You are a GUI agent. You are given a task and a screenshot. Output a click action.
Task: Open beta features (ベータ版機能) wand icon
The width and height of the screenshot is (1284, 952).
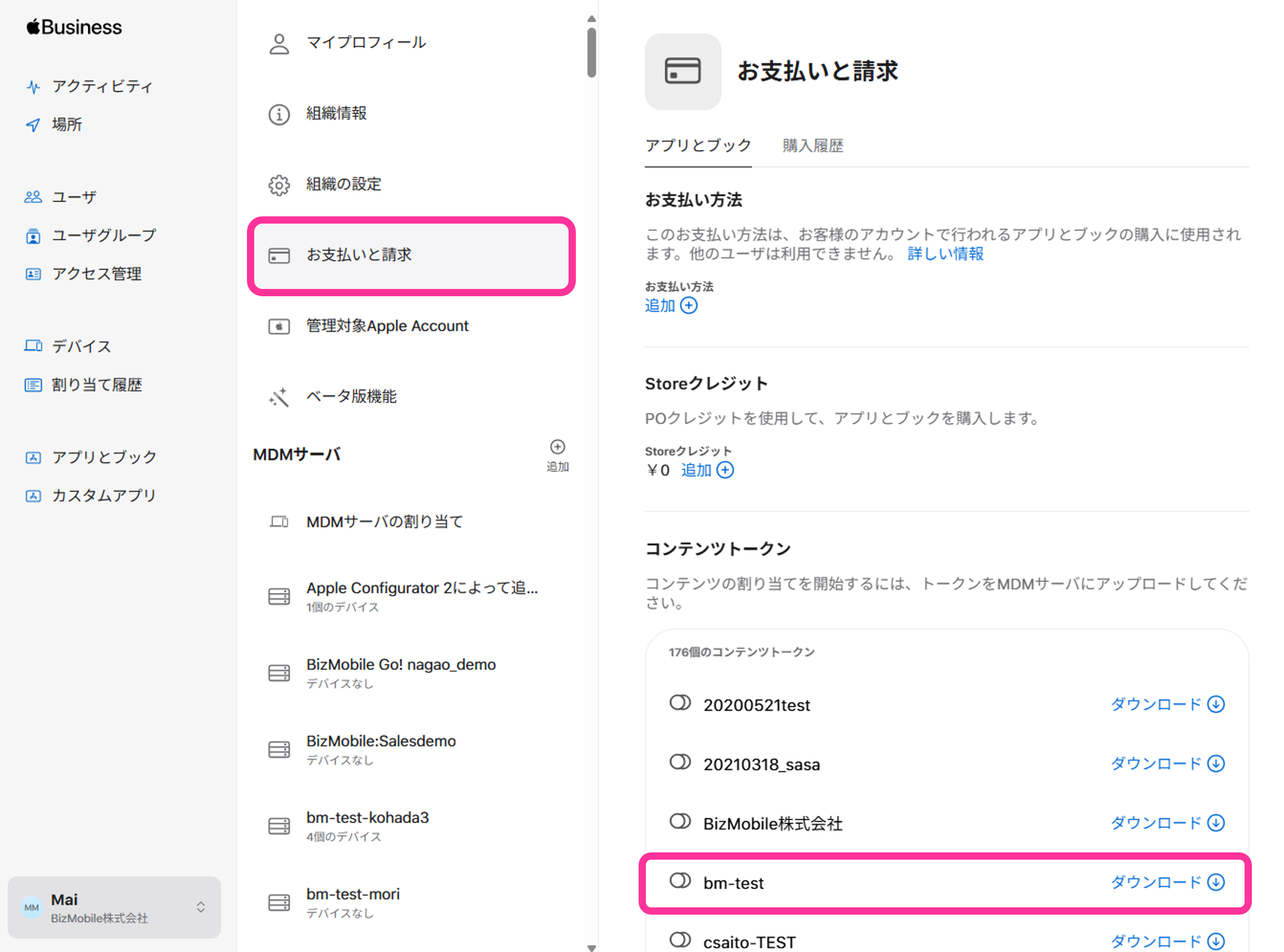click(x=279, y=397)
